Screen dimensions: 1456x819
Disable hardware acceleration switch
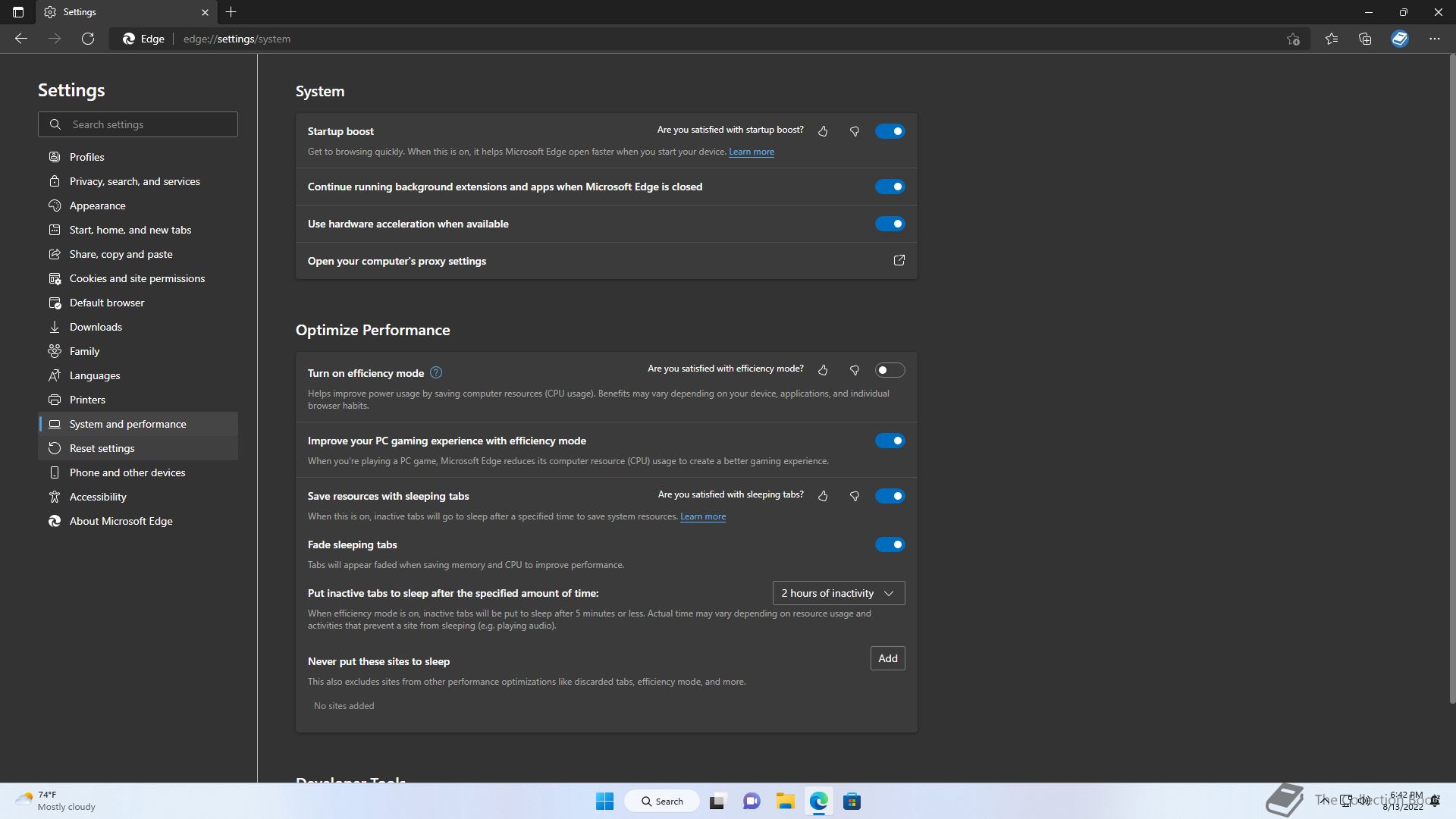890,224
